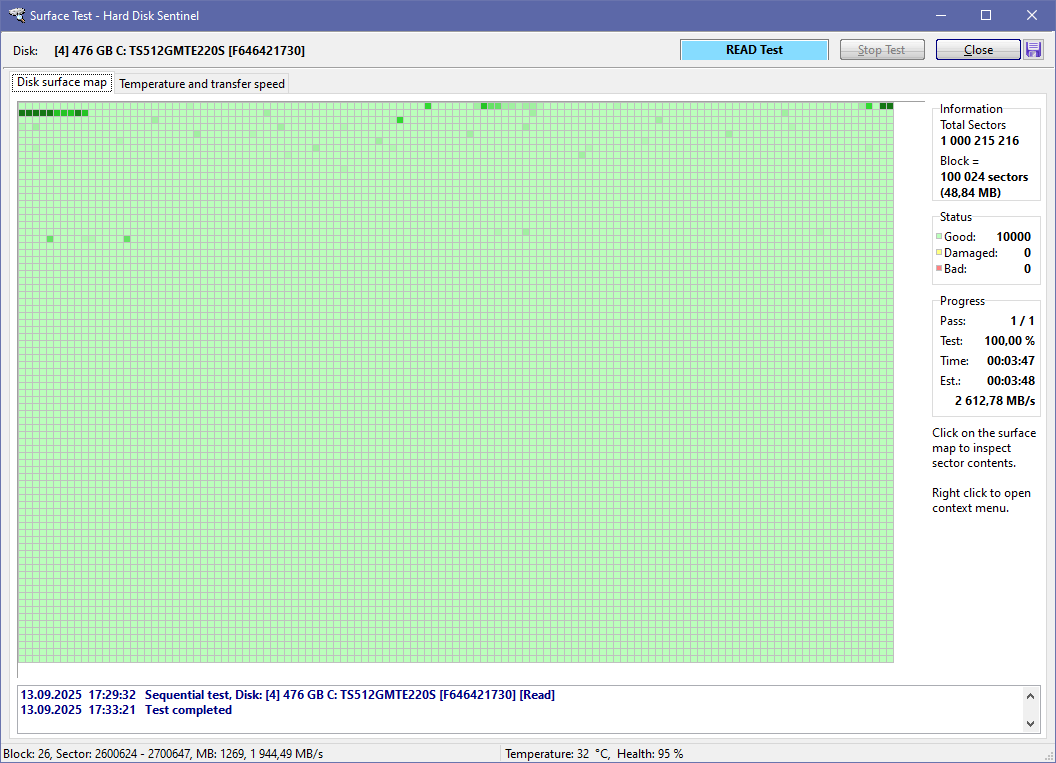Start the READ Test
The image size is (1056, 763).
[753, 48]
